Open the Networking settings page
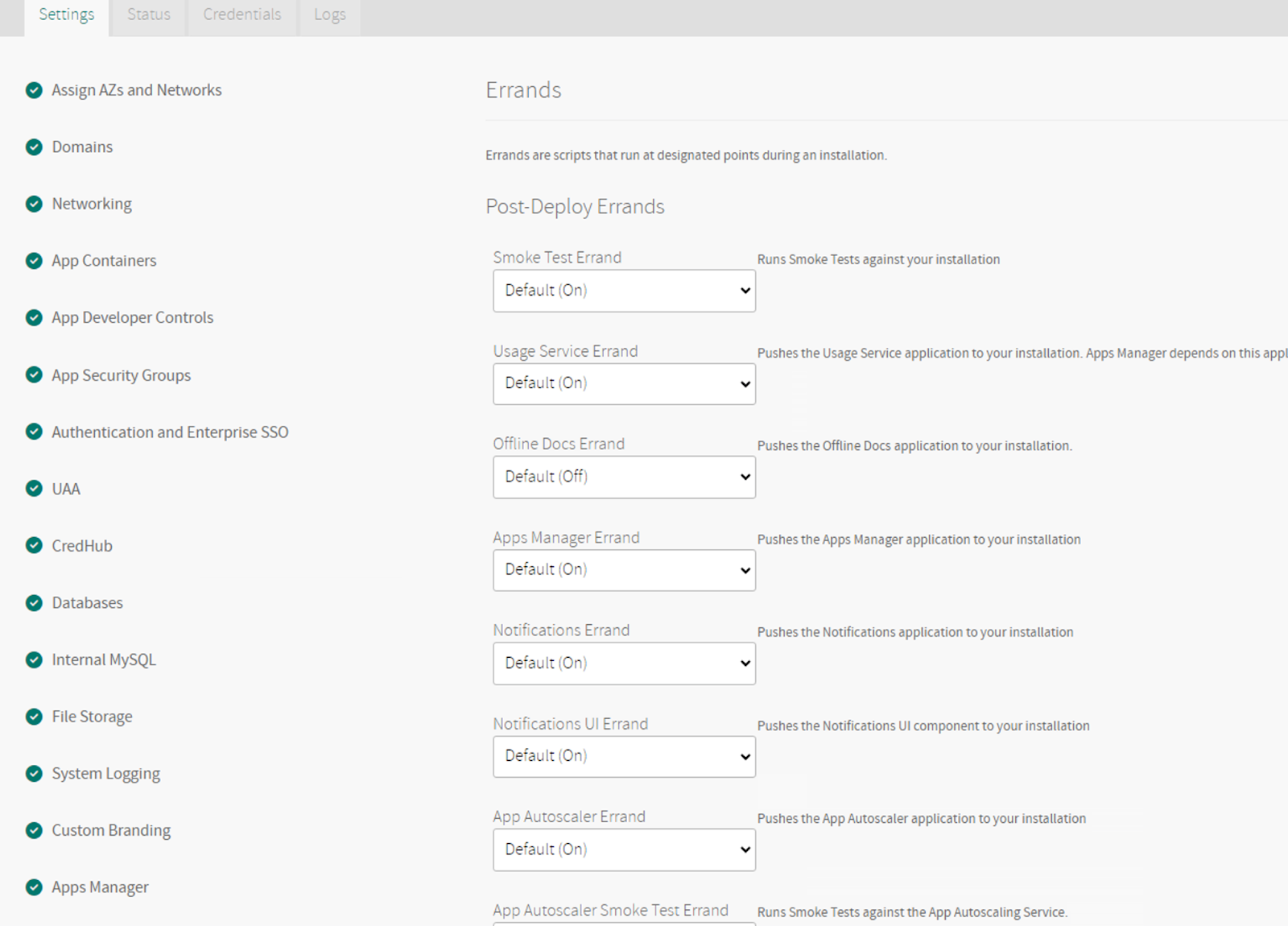Screen dimensions: 1288x926 [x=92, y=204]
